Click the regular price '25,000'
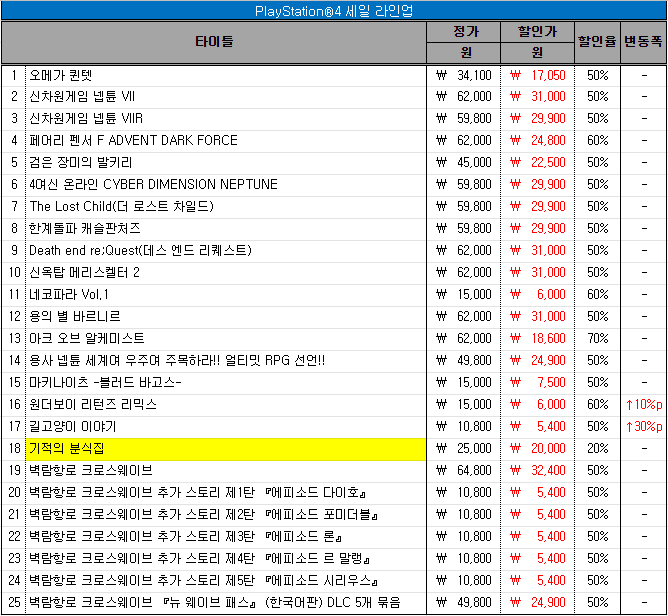 click(474, 449)
